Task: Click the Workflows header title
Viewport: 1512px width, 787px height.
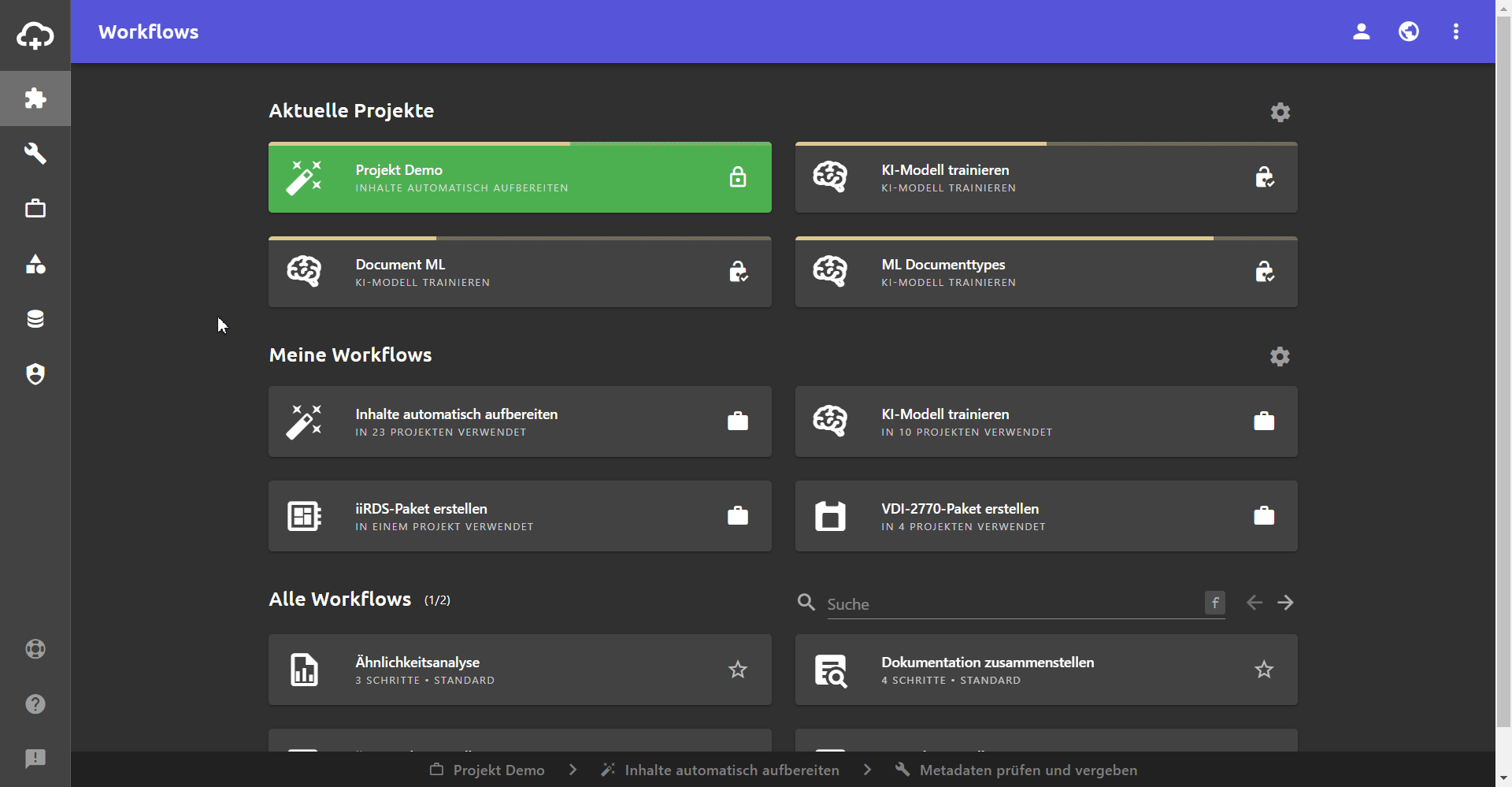Action: pyautogui.click(x=149, y=32)
